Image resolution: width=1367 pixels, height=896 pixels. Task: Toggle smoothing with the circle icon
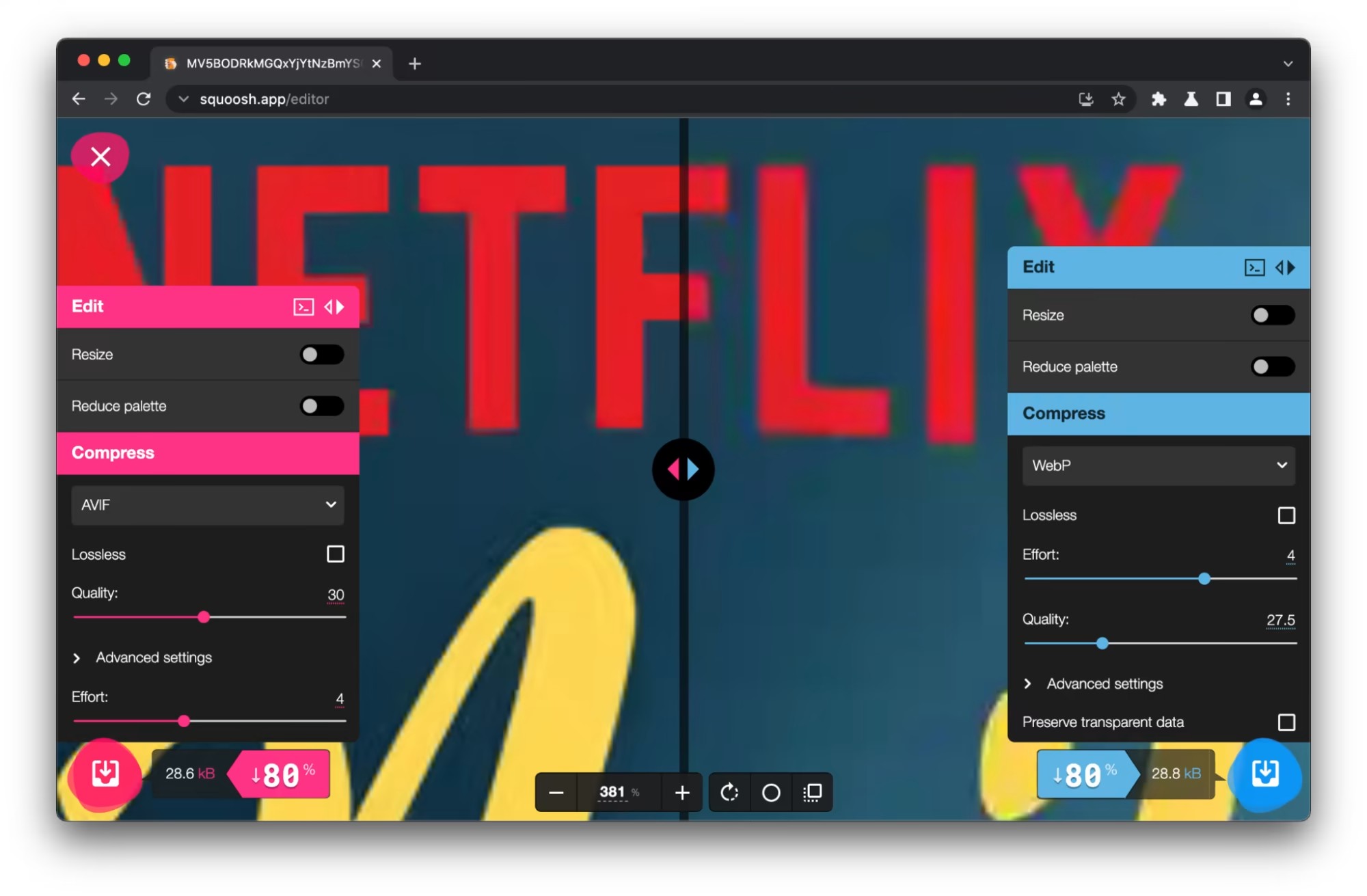pyautogui.click(x=771, y=793)
